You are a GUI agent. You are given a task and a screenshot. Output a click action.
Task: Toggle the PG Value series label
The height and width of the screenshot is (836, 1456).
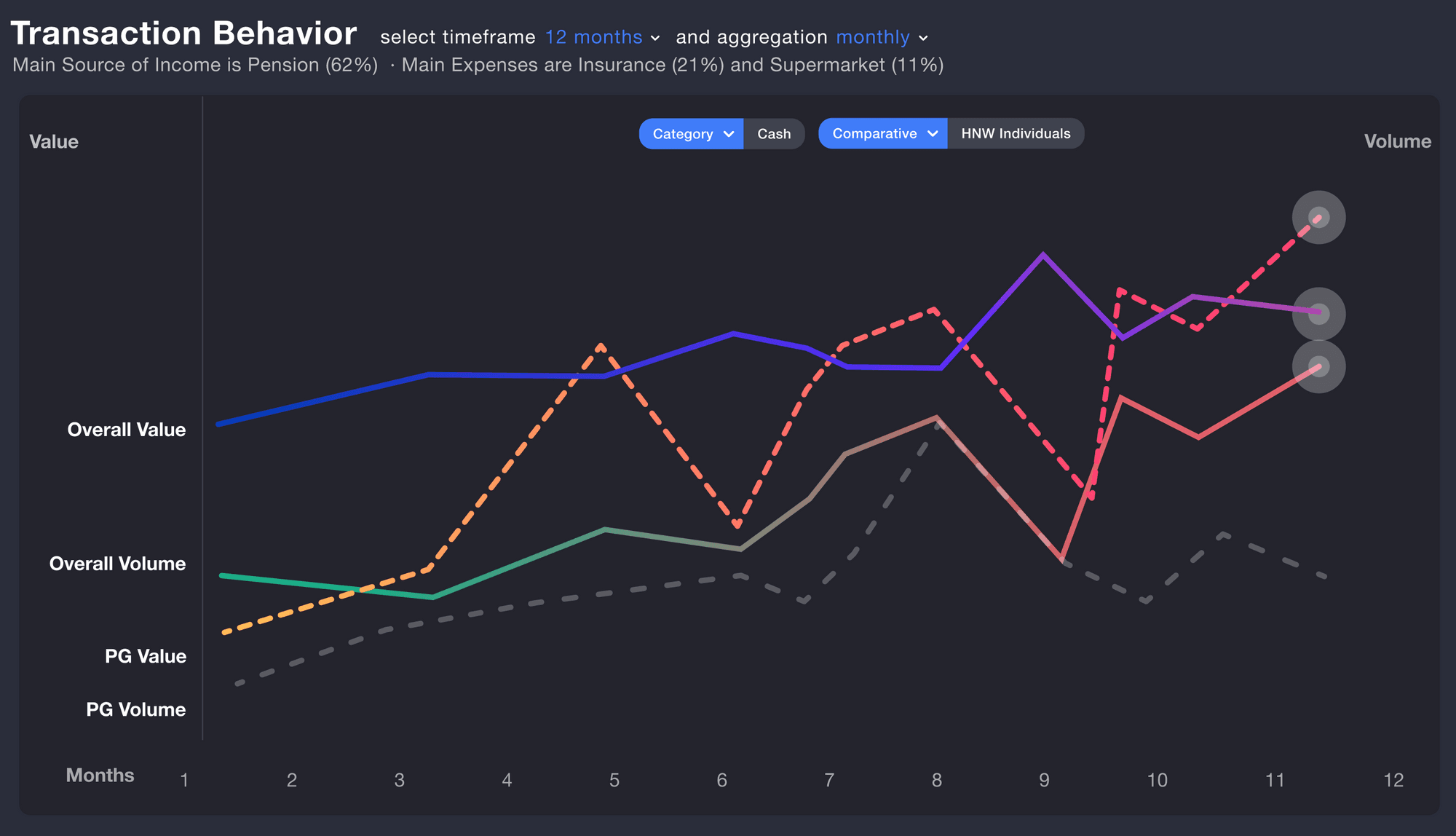point(146,656)
